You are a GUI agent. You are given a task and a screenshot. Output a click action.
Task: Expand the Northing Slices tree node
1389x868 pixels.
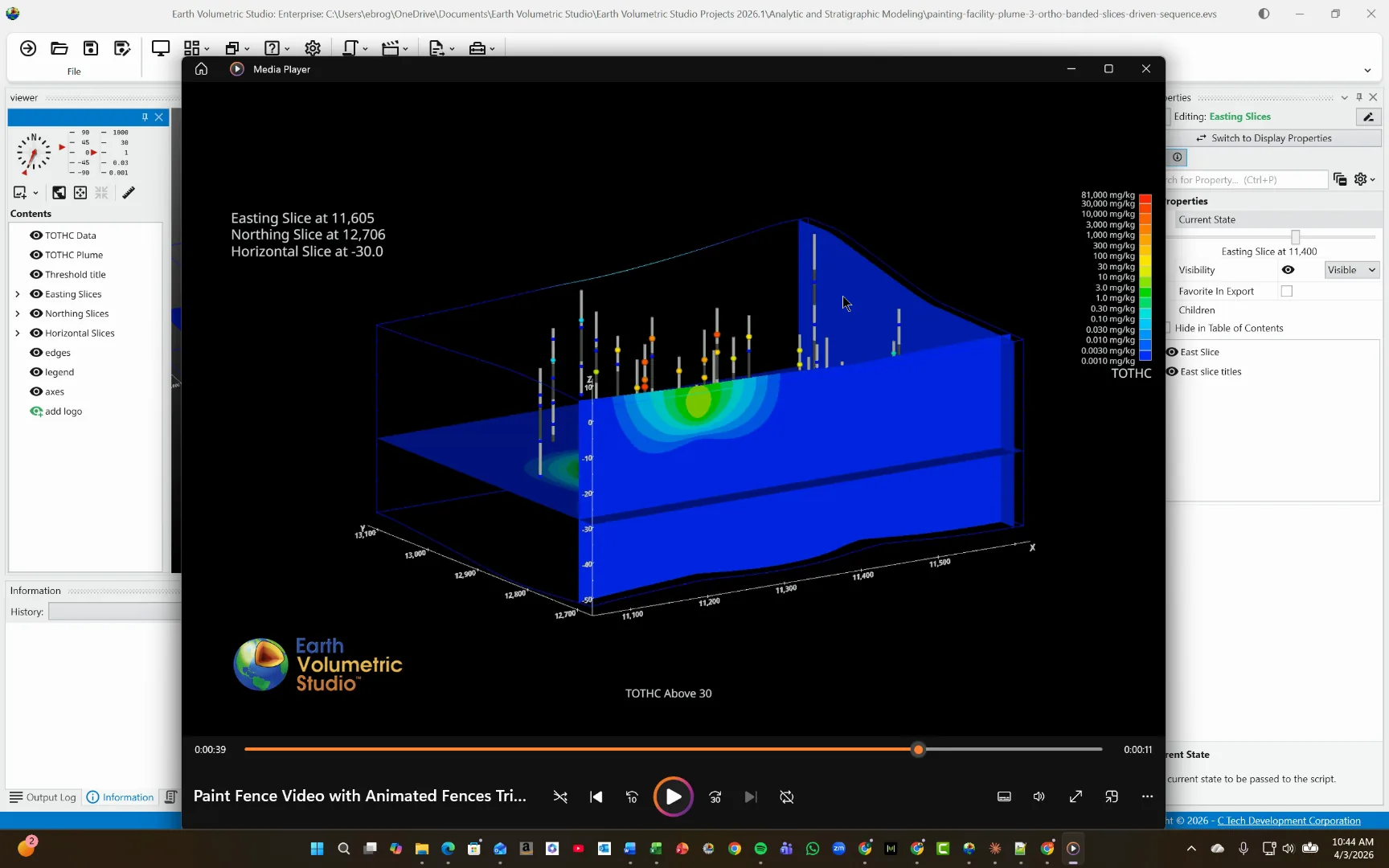pyautogui.click(x=18, y=313)
